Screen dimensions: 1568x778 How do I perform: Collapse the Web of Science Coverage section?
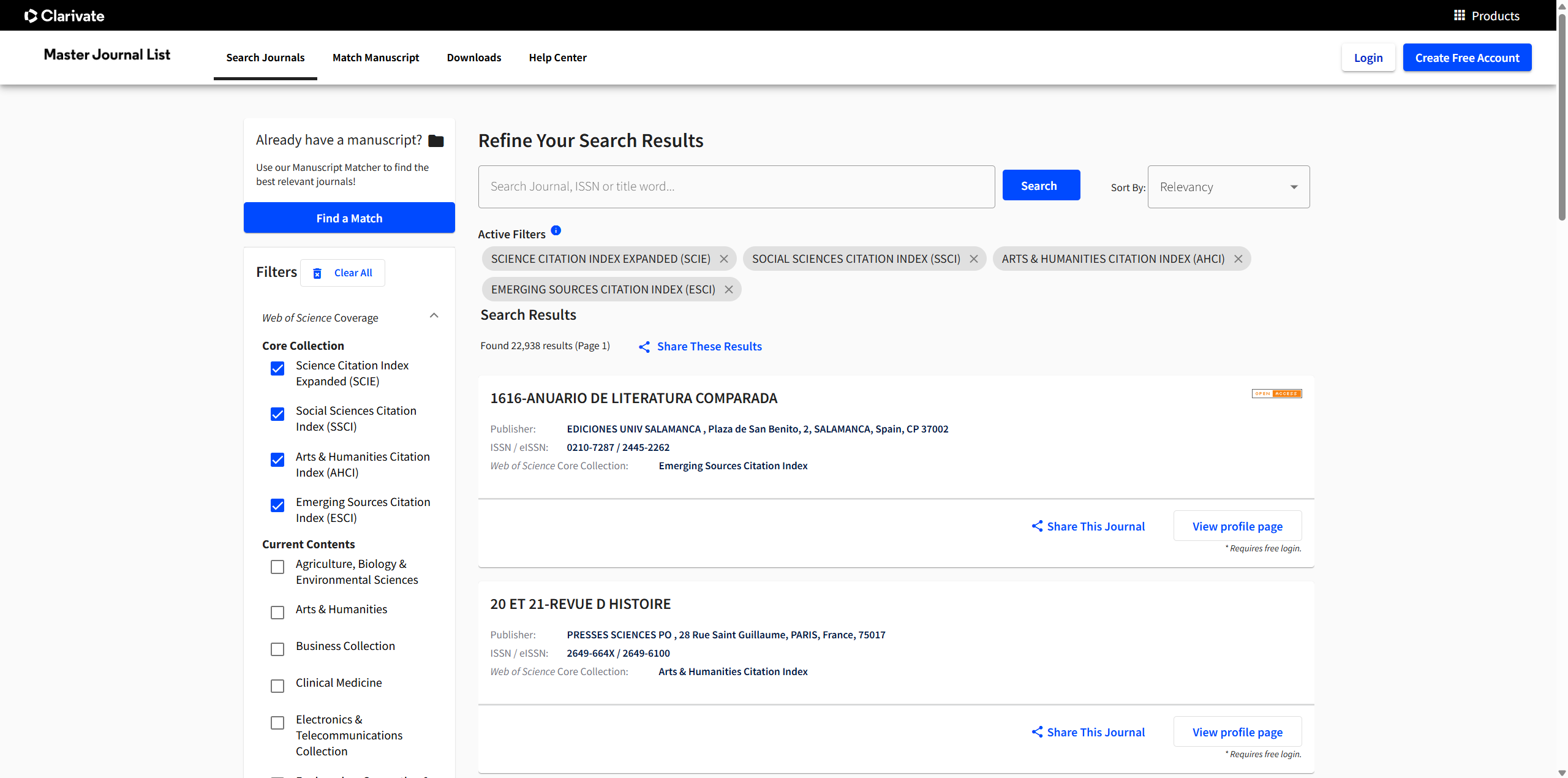[x=434, y=316]
